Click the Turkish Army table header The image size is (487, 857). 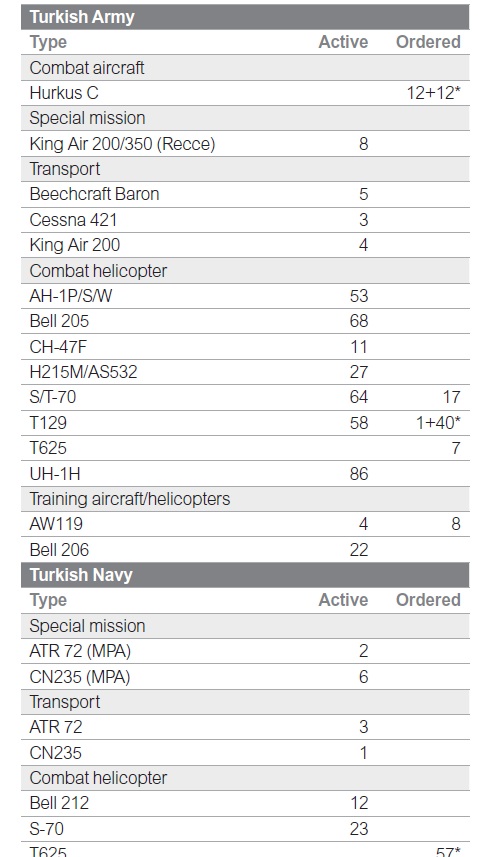[x=245, y=17]
